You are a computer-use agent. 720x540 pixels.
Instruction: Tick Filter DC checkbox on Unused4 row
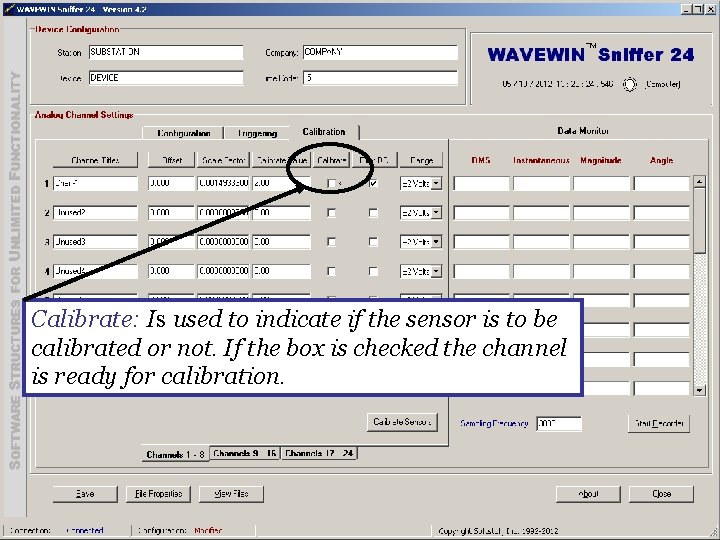click(373, 271)
